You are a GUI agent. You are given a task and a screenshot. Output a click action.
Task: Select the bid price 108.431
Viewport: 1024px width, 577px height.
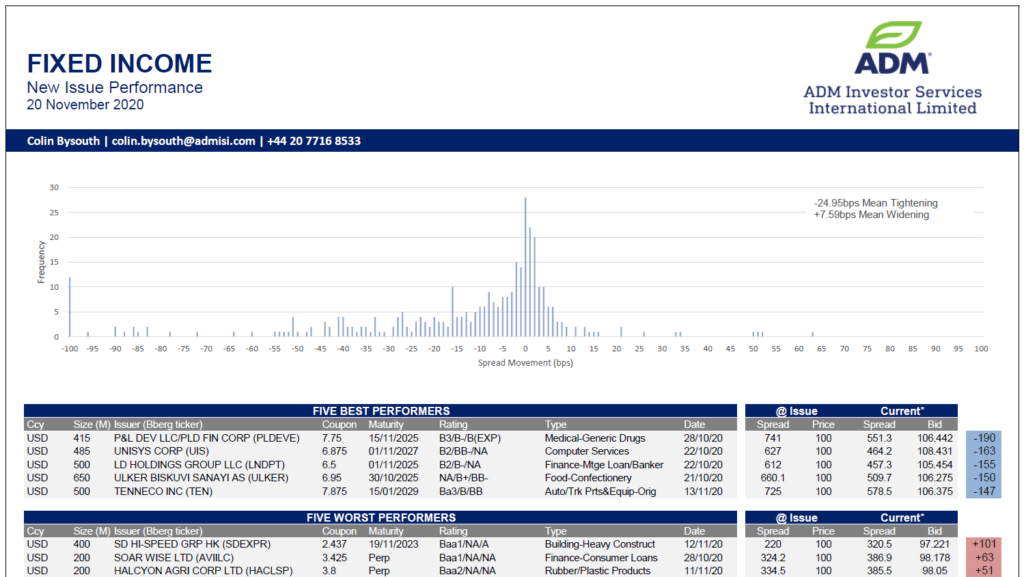pos(935,452)
